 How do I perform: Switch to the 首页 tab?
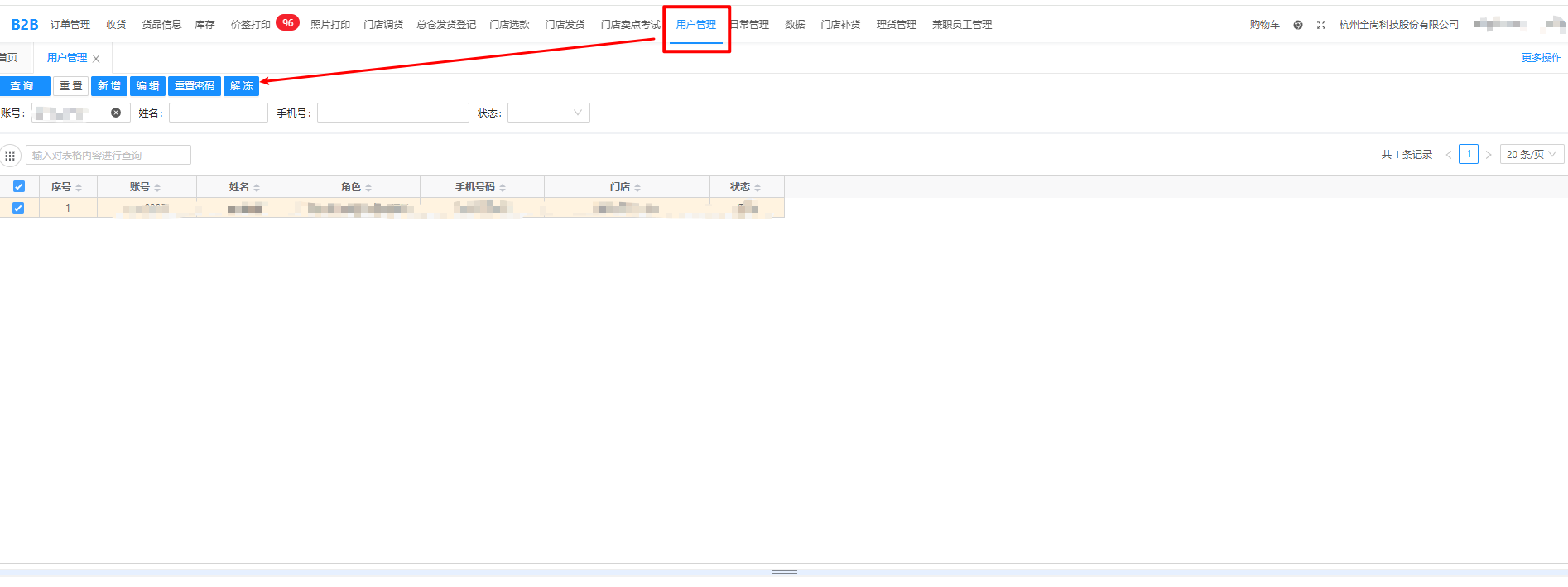coord(9,58)
